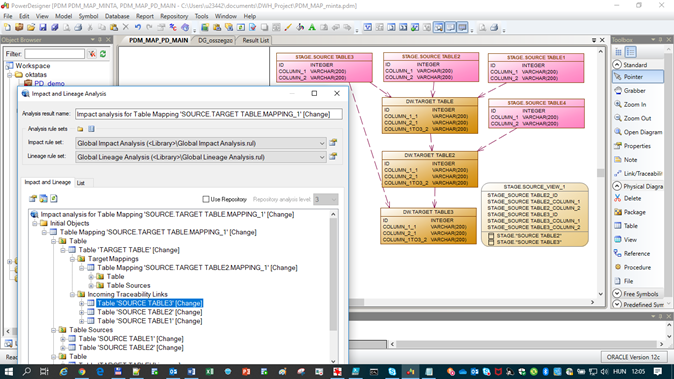Open the Windows Start menu
674x379 pixels.
click(8, 372)
